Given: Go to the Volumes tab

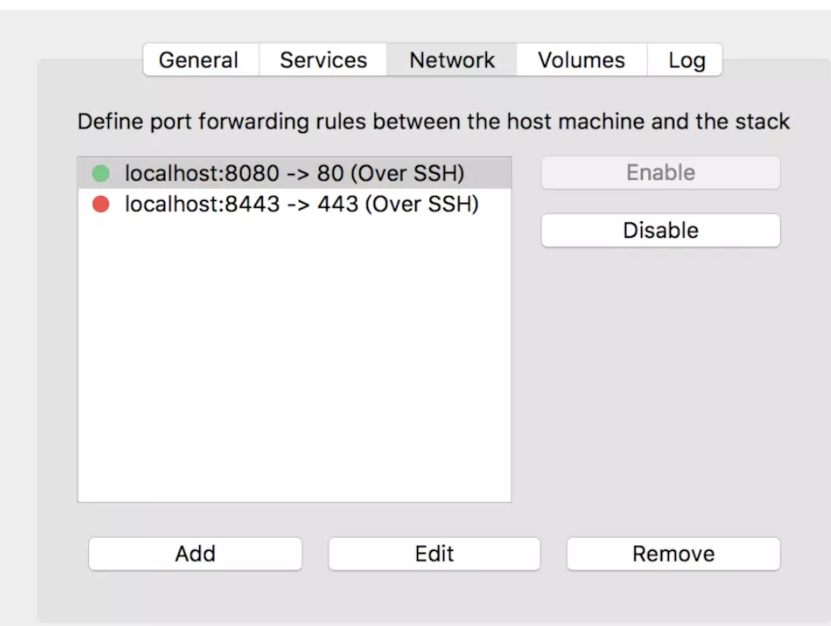Looking at the screenshot, I should 581,60.
